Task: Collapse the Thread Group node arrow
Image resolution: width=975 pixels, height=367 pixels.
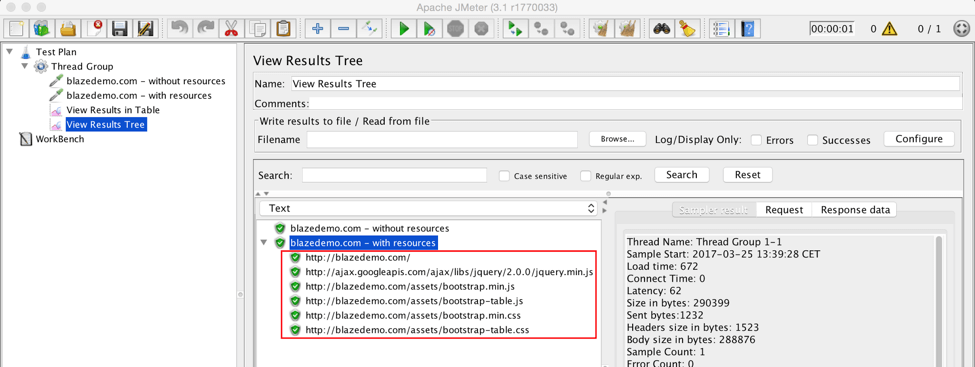Action: pyautogui.click(x=24, y=66)
